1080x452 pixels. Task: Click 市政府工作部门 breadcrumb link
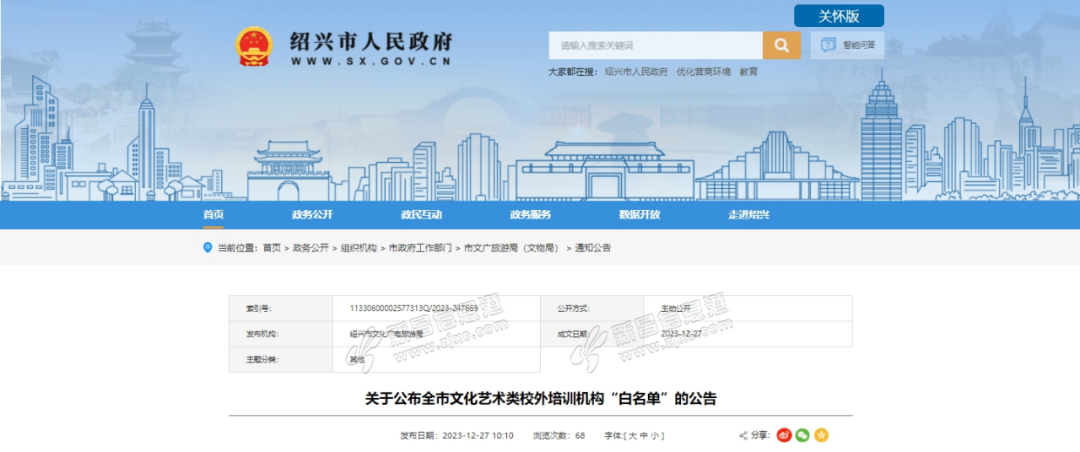tap(419, 247)
